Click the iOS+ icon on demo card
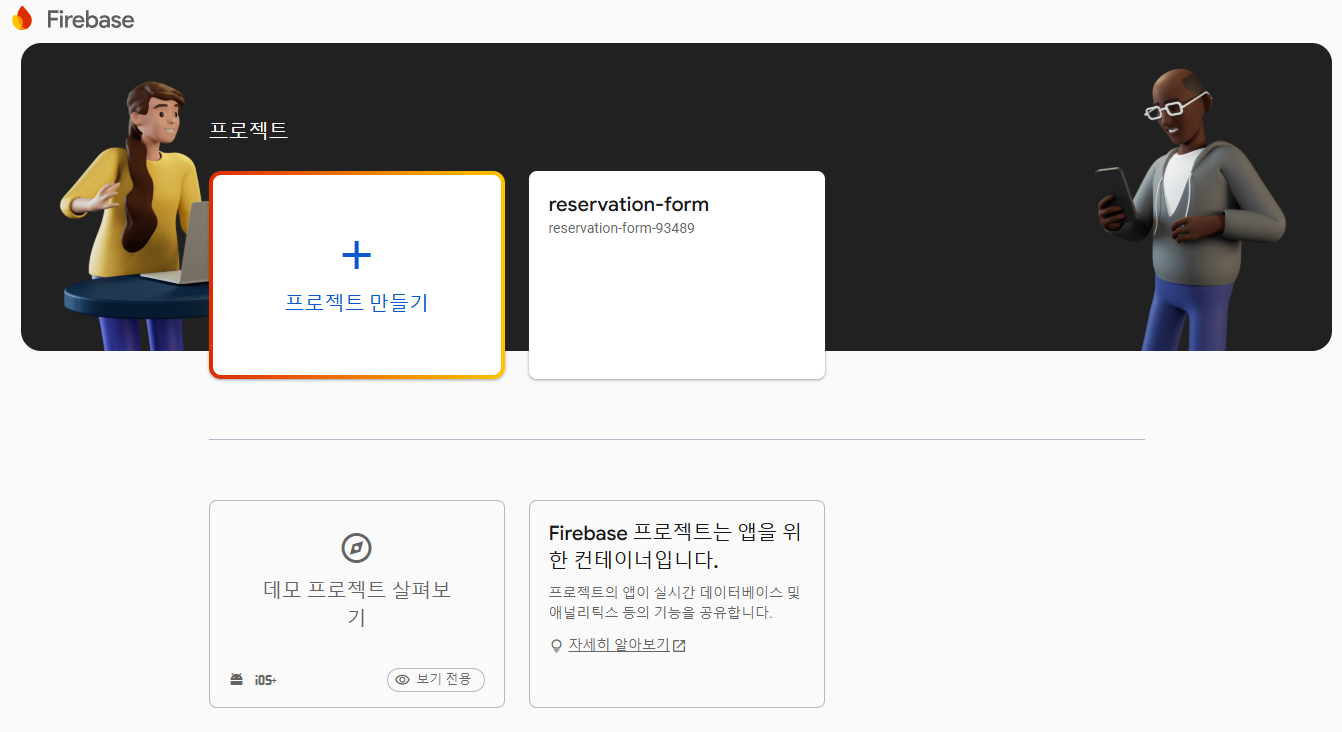This screenshot has width=1342, height=732. tap(265, 680)
